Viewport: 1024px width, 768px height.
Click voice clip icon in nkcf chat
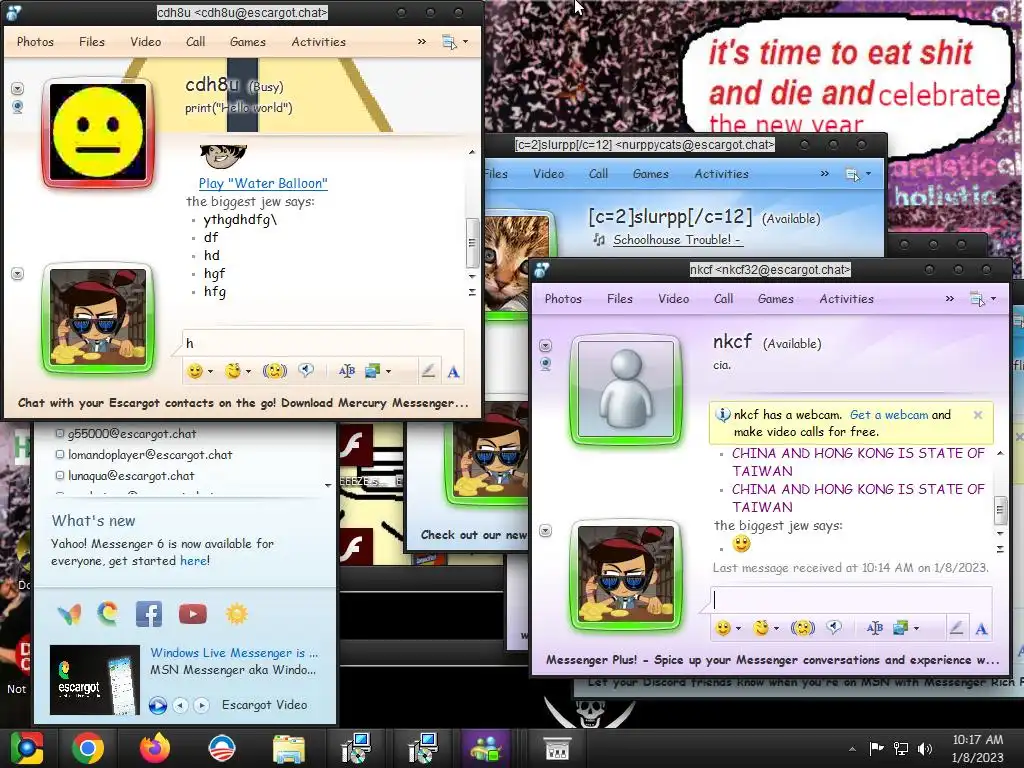tap(833, 628)
